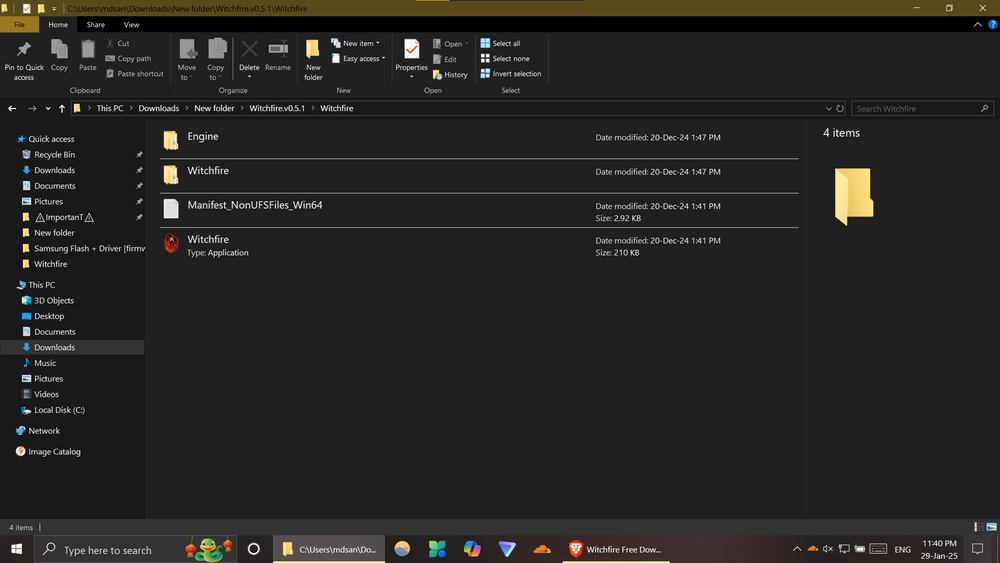Go back with the Back arrow

coord(12,108)
